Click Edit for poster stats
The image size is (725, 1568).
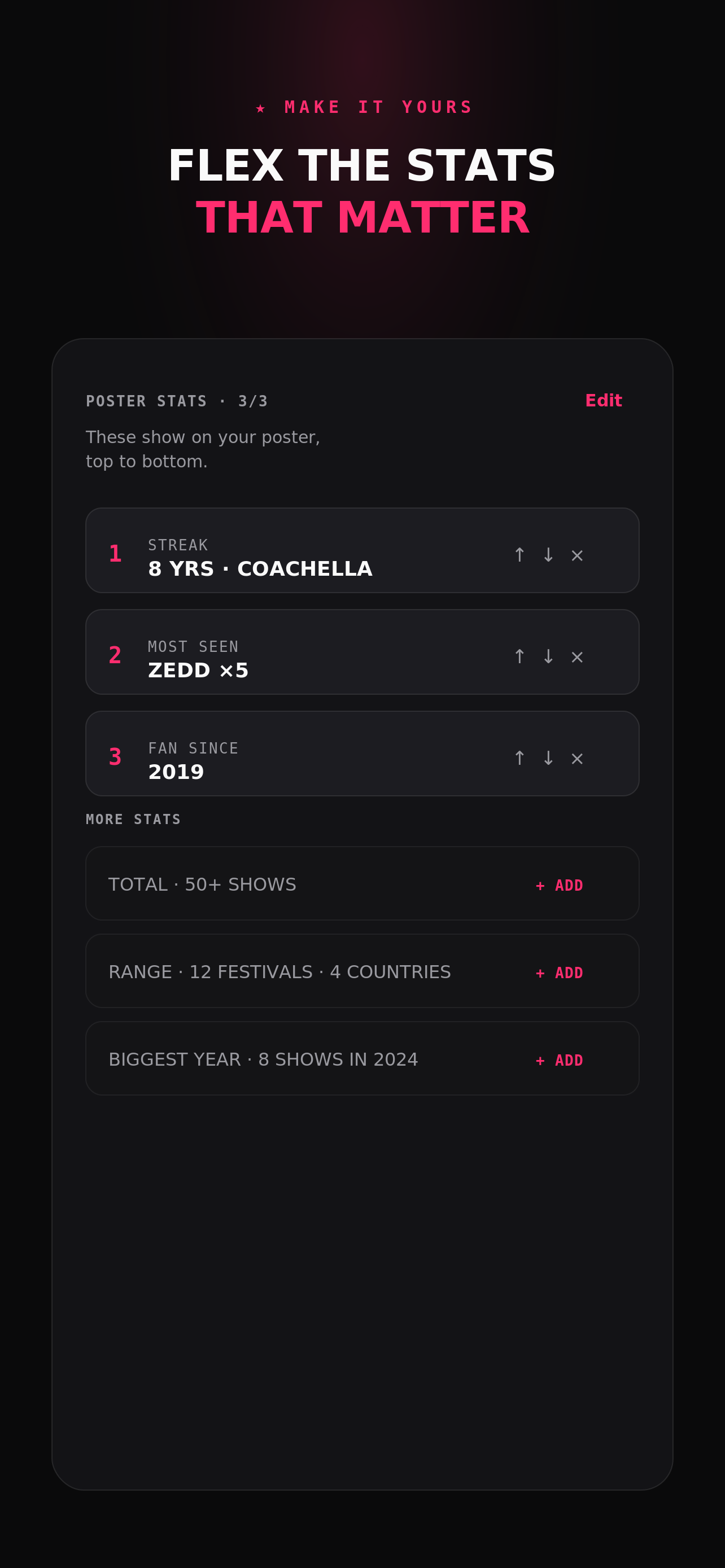(x=603, y=401)
